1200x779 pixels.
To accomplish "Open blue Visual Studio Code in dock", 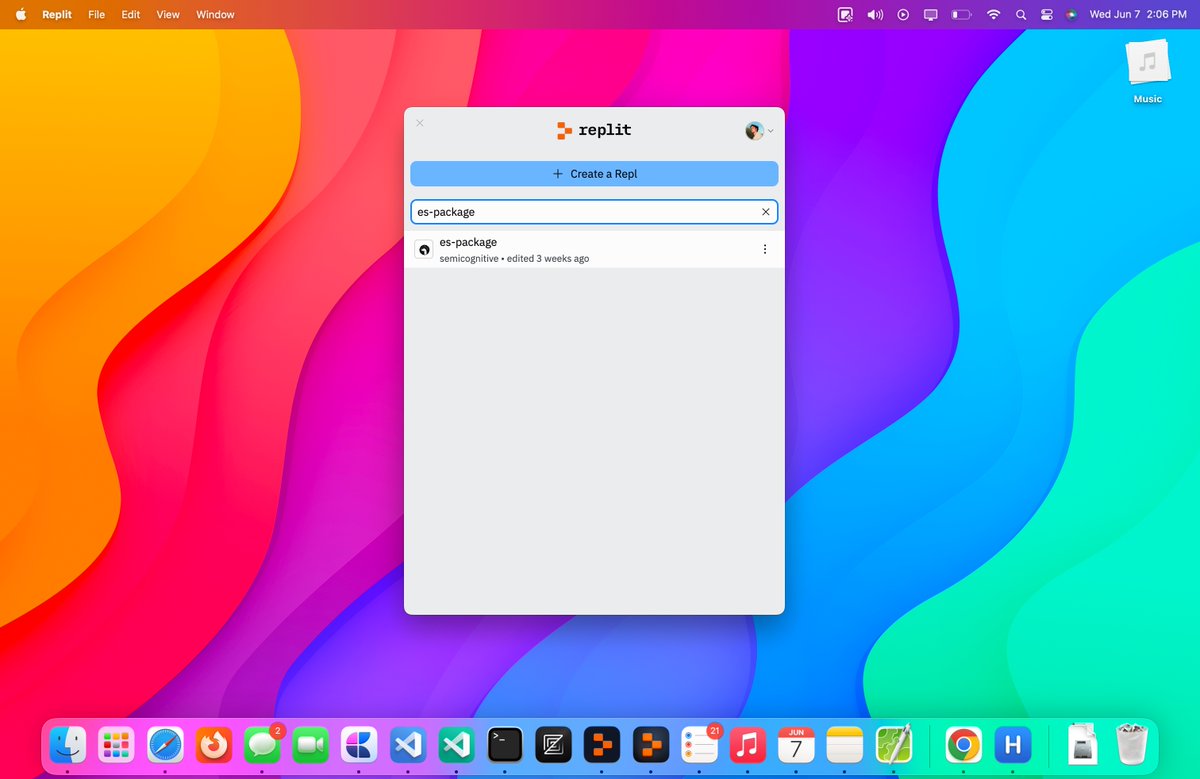I will (408, 745).
